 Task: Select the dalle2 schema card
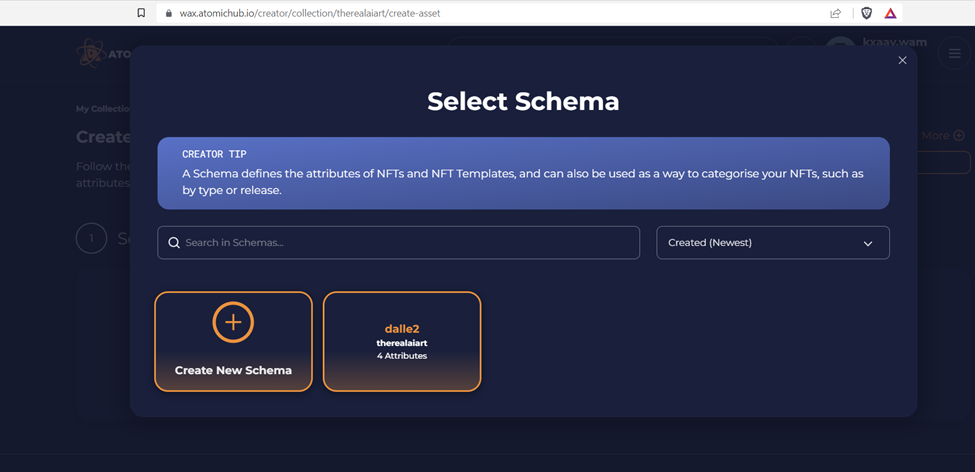402,341
